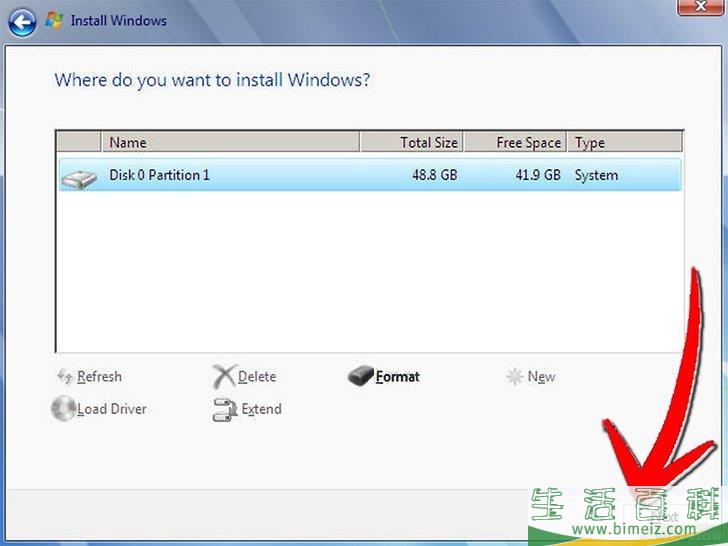This screenshot has height=546, width=728.
Task: Click the Load Driver disc icon
Action: pyautogui.click(x=64, y=409)
